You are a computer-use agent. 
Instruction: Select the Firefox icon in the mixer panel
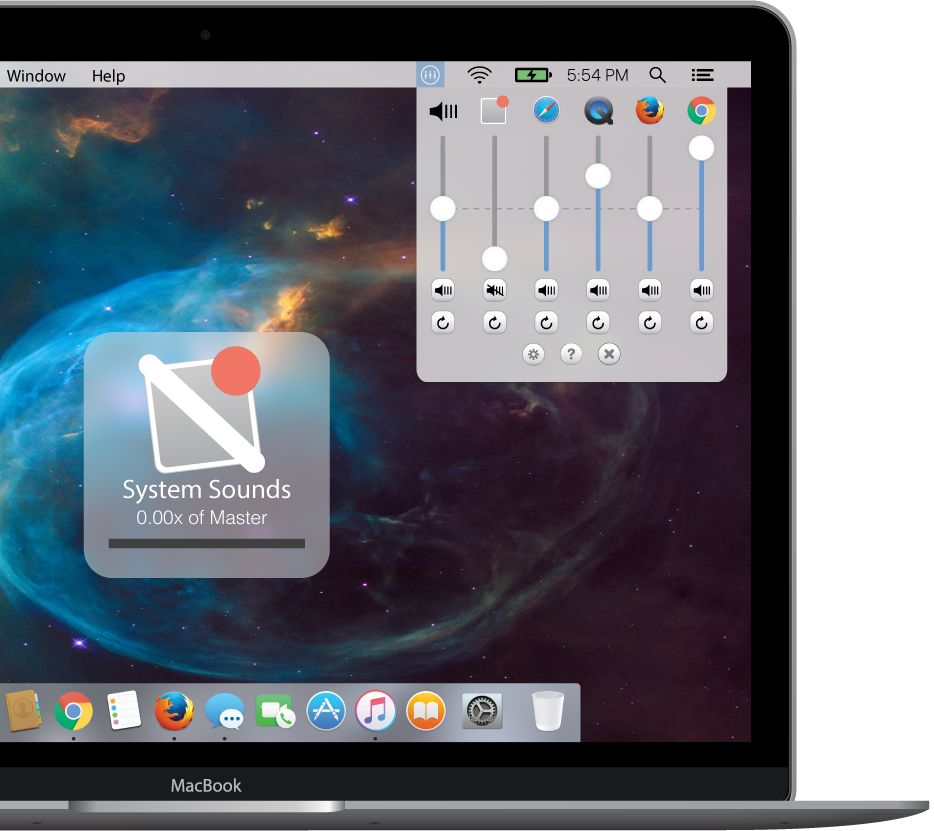[x=649, y=111]
